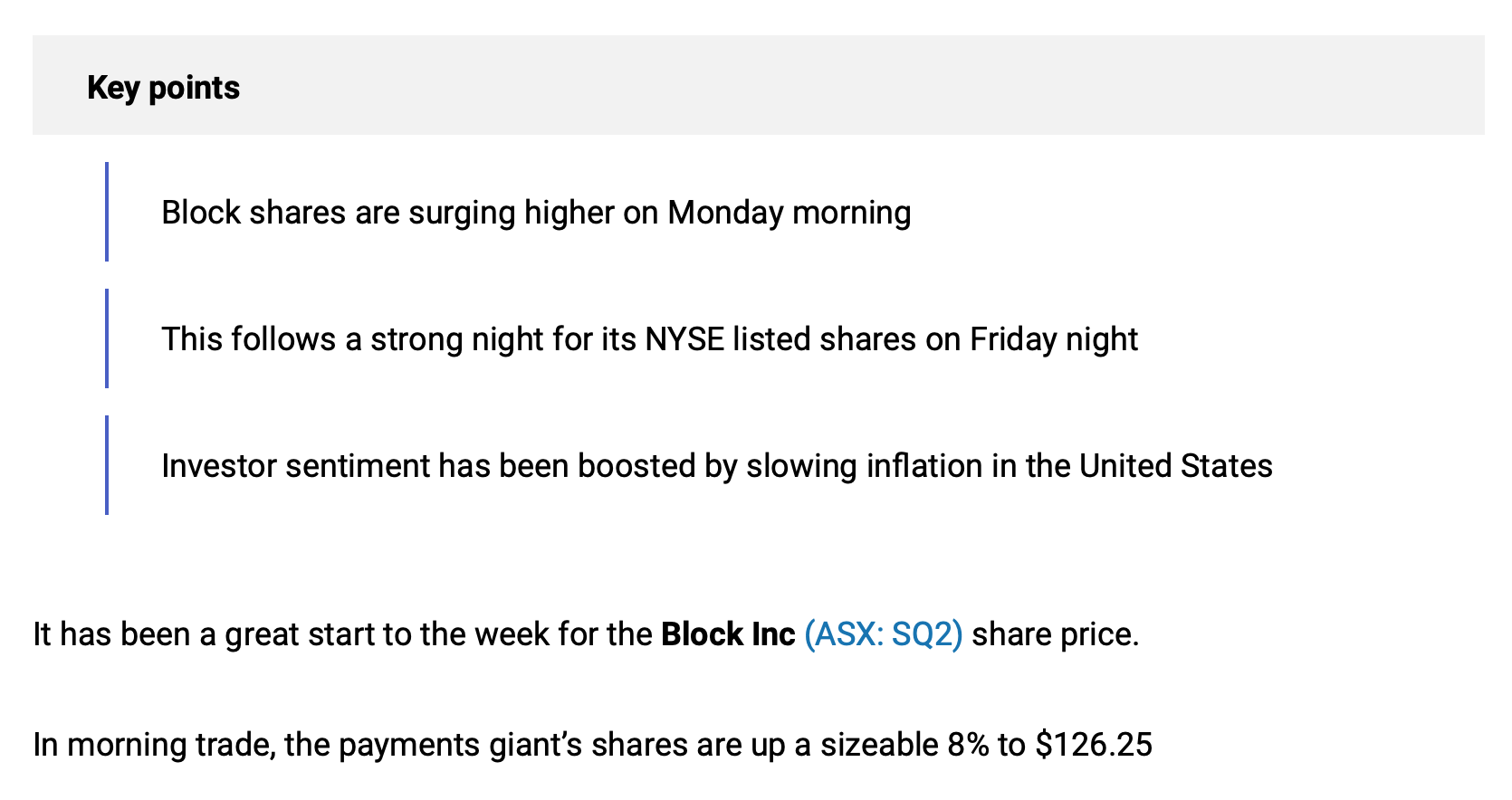Click the 8% gain figure

(968, 745)
